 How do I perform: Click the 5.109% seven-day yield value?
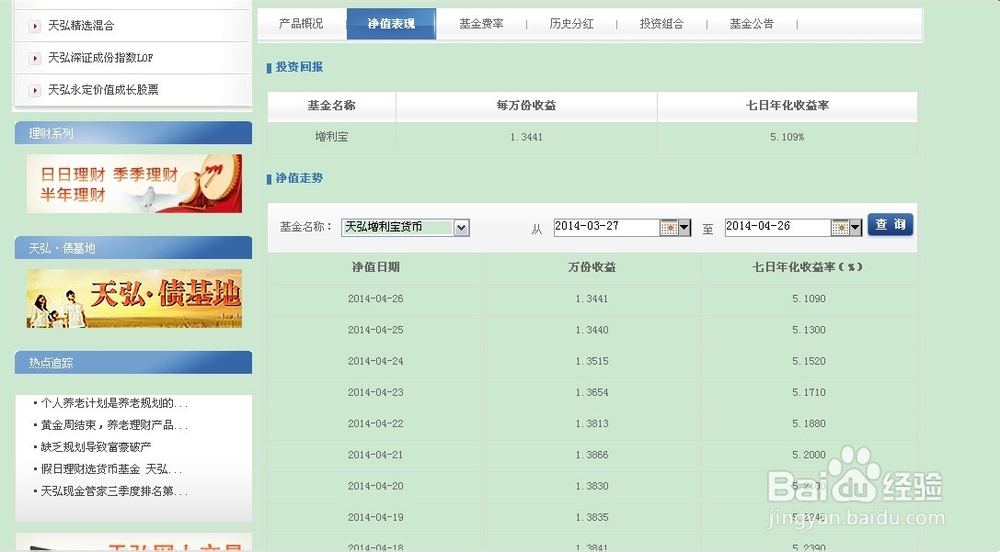click(x=787, y=137)
